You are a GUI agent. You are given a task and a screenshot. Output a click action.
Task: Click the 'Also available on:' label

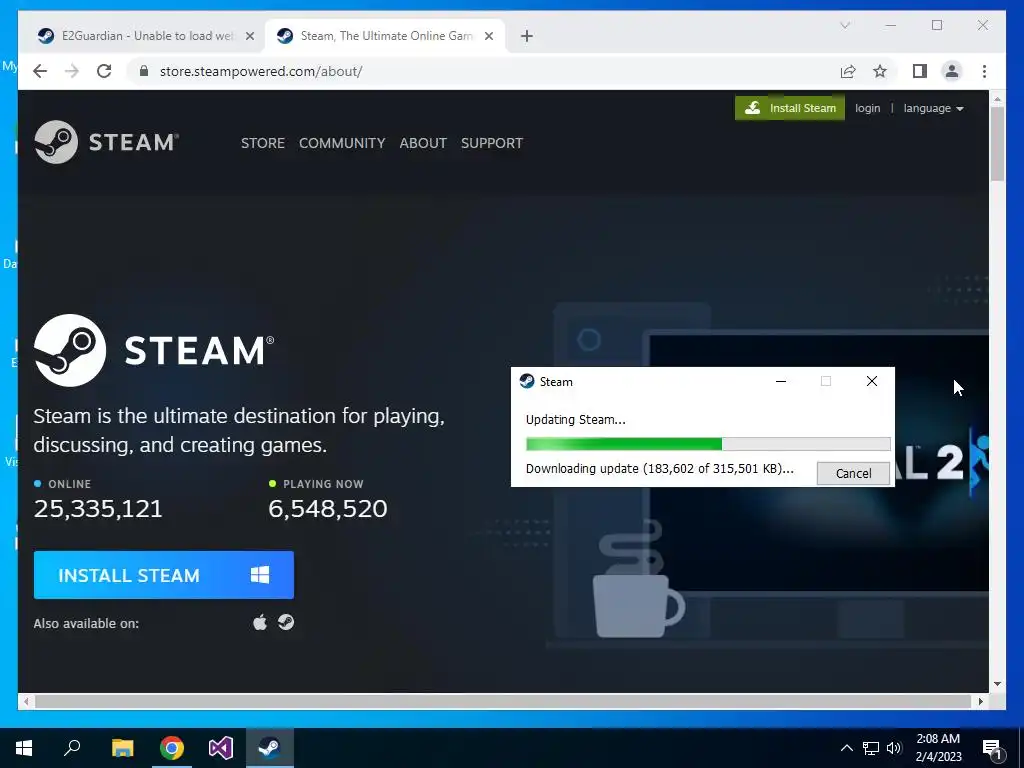86,624
